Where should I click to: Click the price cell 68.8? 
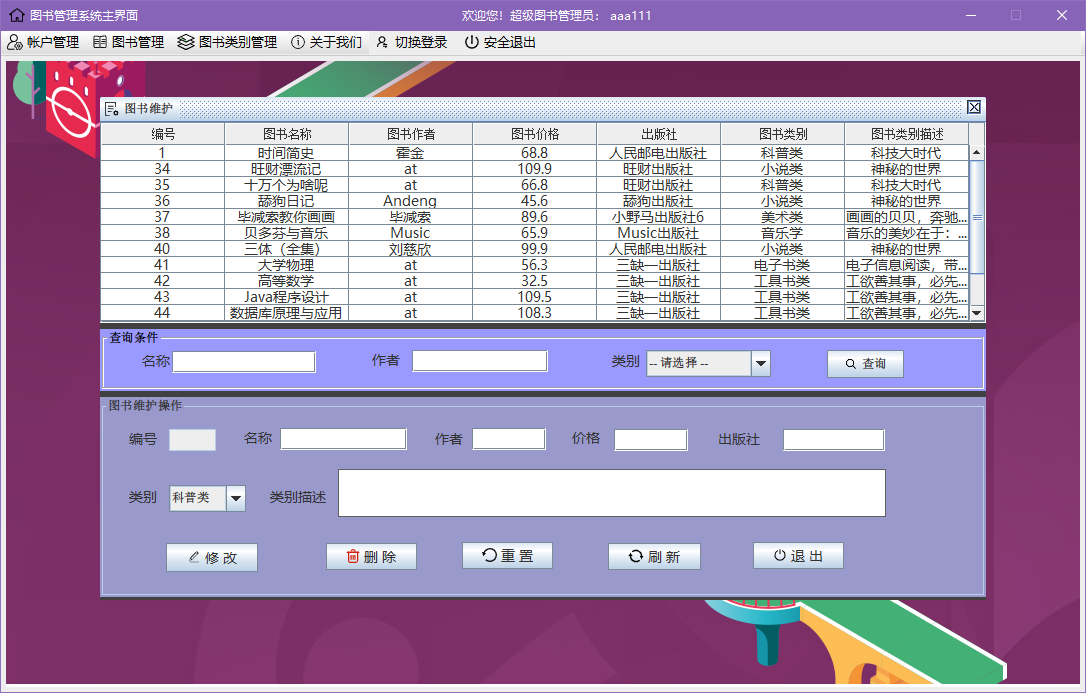(x=535, y=153)
